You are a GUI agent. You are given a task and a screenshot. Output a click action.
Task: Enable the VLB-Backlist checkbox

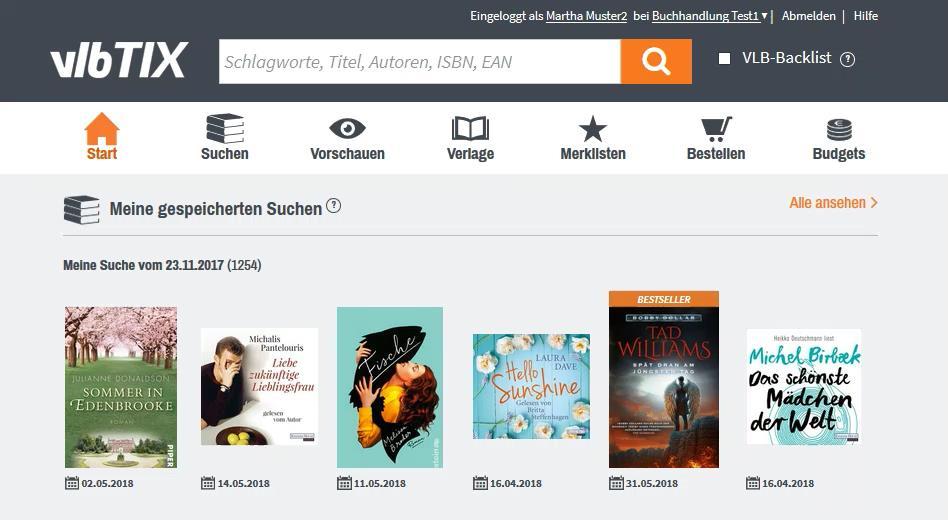point(724,59)
